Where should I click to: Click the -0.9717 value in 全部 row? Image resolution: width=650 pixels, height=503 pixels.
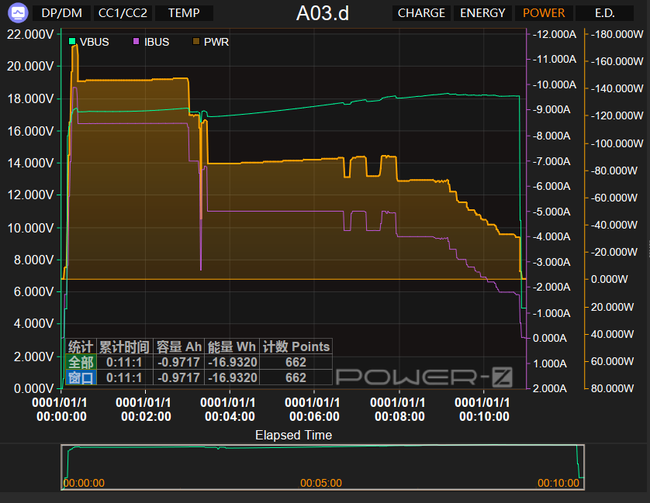179,362
